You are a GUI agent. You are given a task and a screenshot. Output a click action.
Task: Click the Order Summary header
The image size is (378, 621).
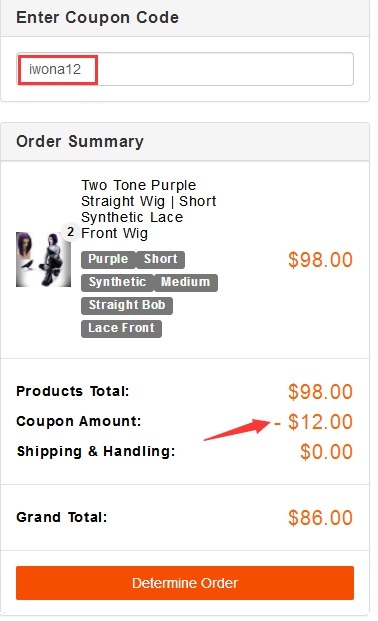(x=80, y=141)
